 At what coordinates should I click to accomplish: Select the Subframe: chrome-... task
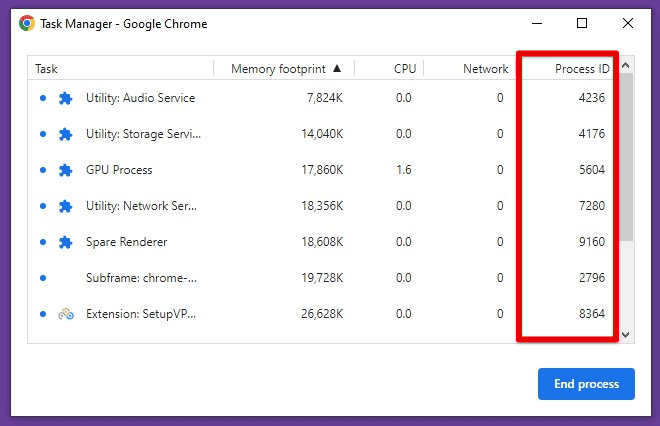323,278
